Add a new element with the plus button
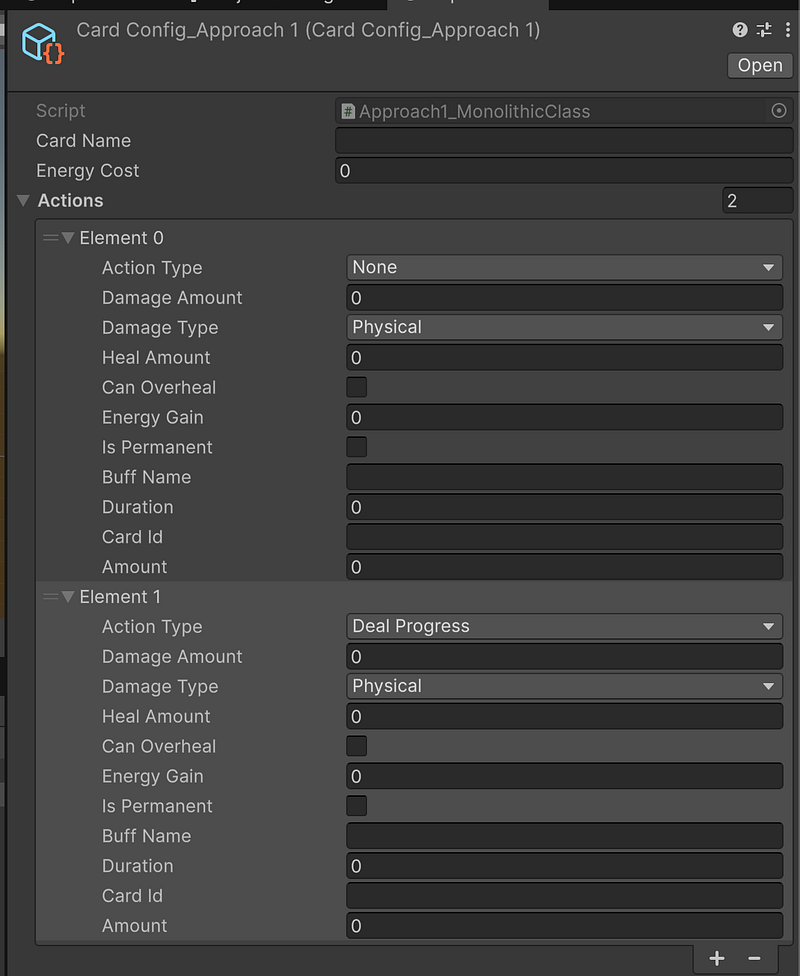Screen dimensions: 800x976 (x=717, y=958)
